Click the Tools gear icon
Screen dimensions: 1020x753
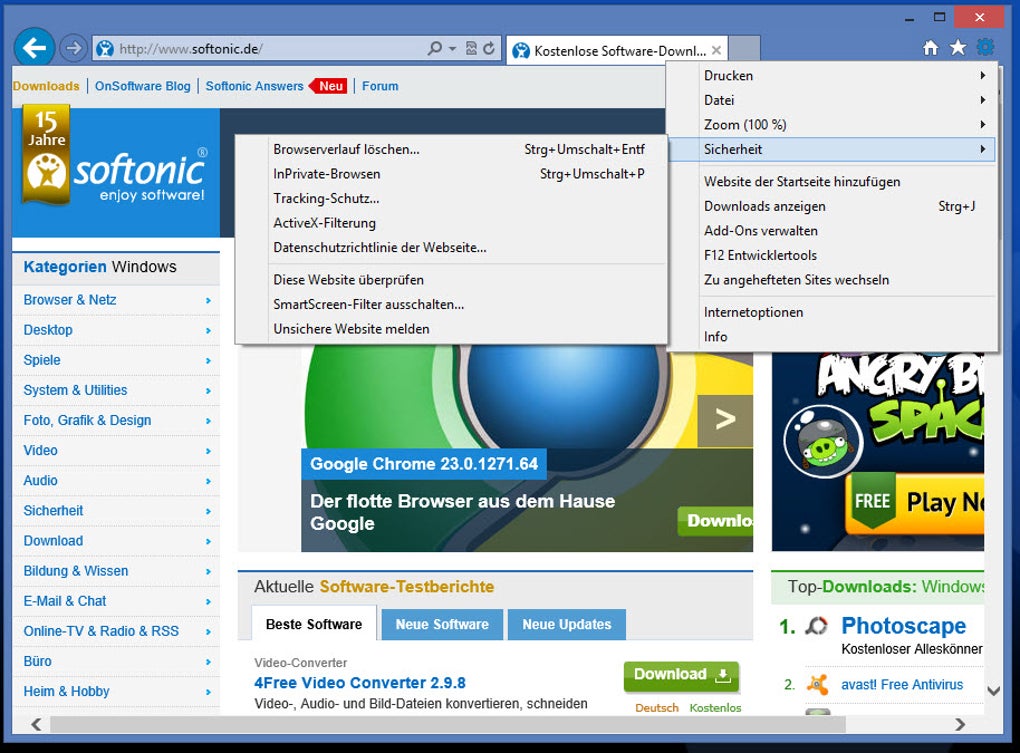tap(986, 47)
